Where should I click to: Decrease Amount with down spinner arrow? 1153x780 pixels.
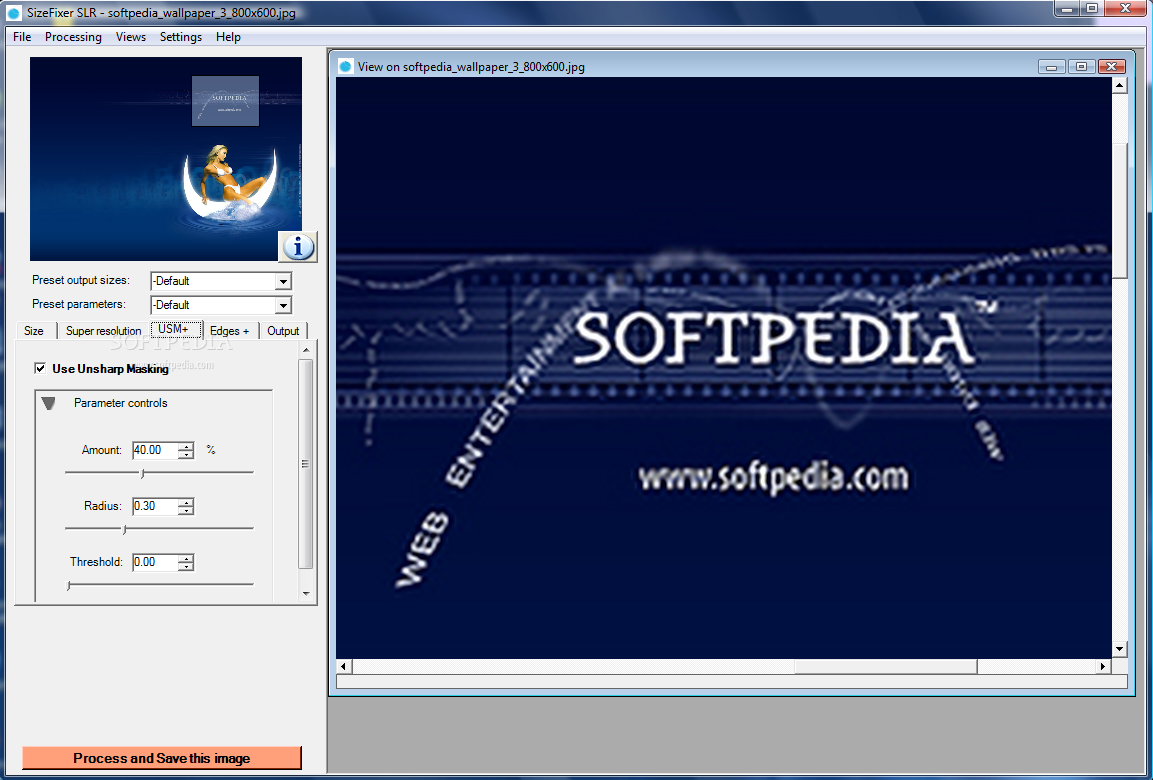tap(186, 455)
